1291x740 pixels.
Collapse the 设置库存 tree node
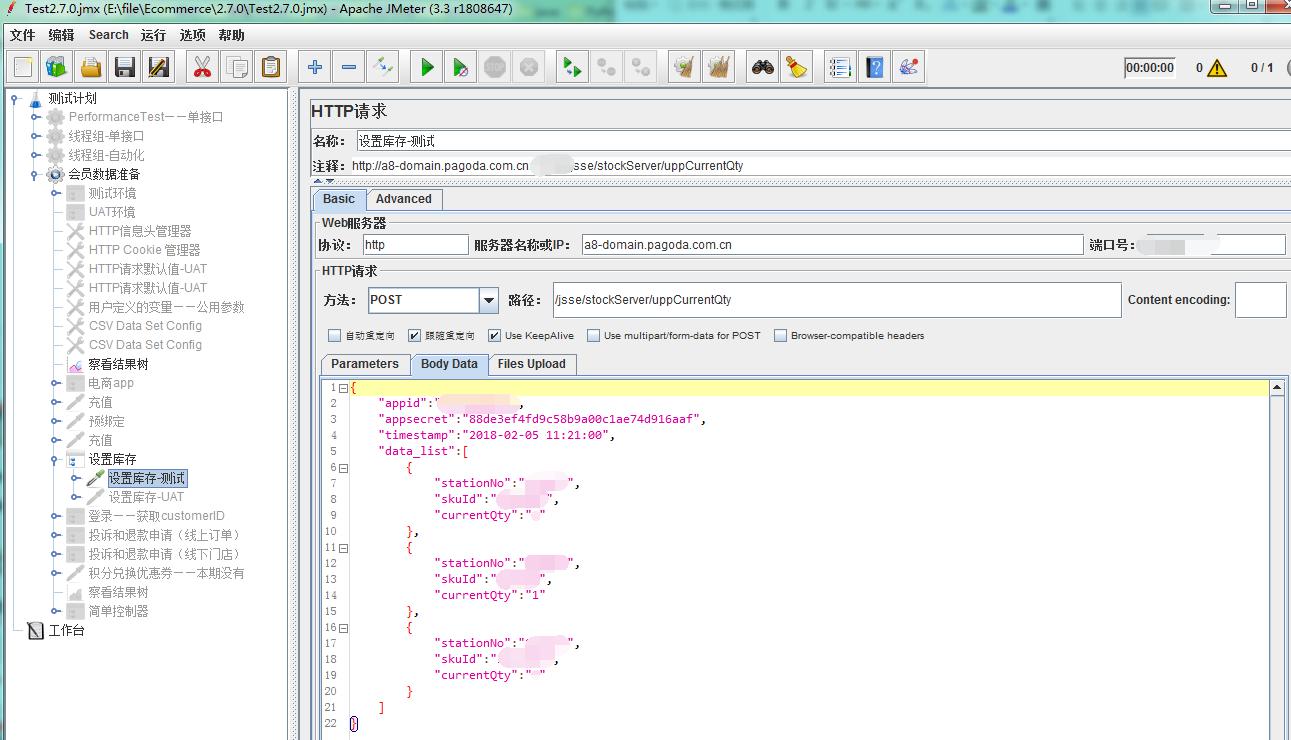click(x=55, y=459)
